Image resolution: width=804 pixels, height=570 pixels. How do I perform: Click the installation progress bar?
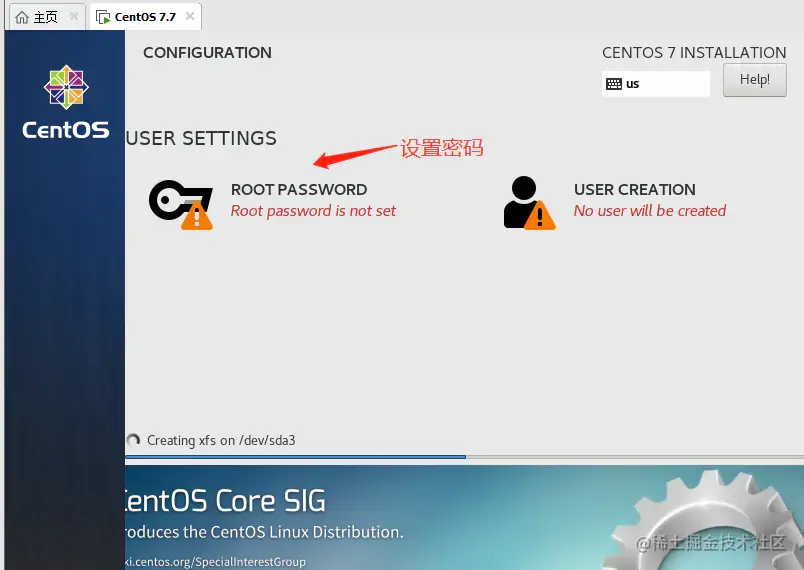click(465, 456)
